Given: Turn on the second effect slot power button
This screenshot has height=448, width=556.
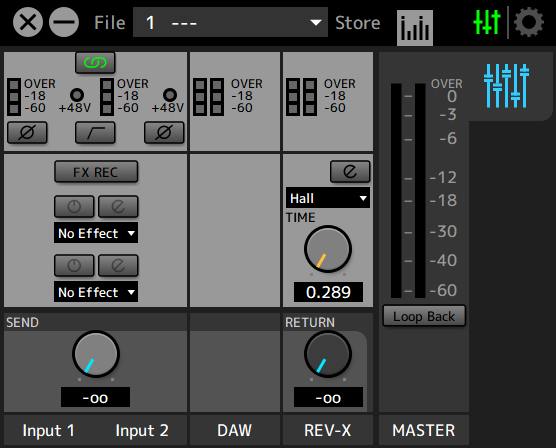Looking at the screenshot, I should (74, 265).
